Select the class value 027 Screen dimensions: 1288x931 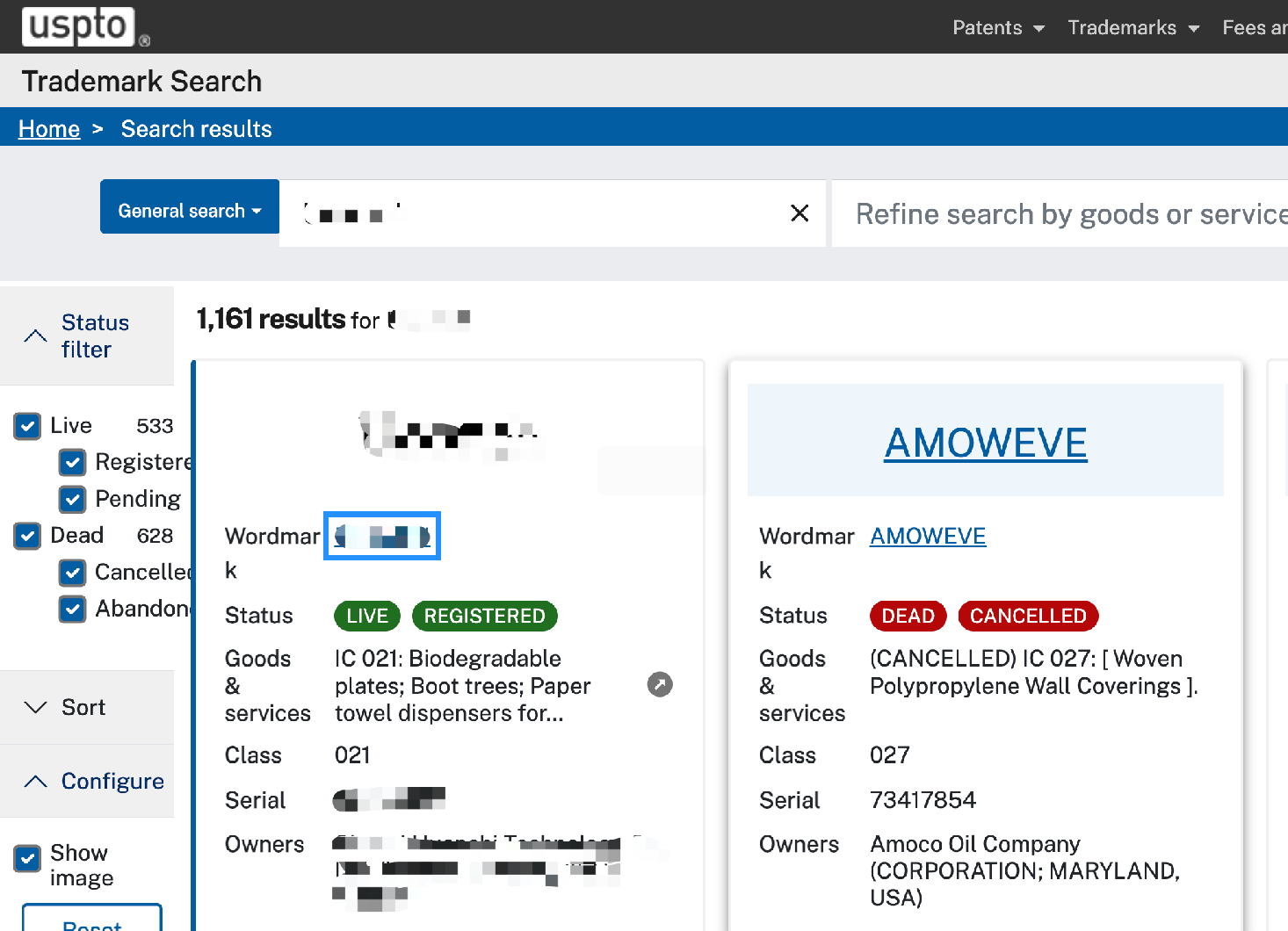890,755
